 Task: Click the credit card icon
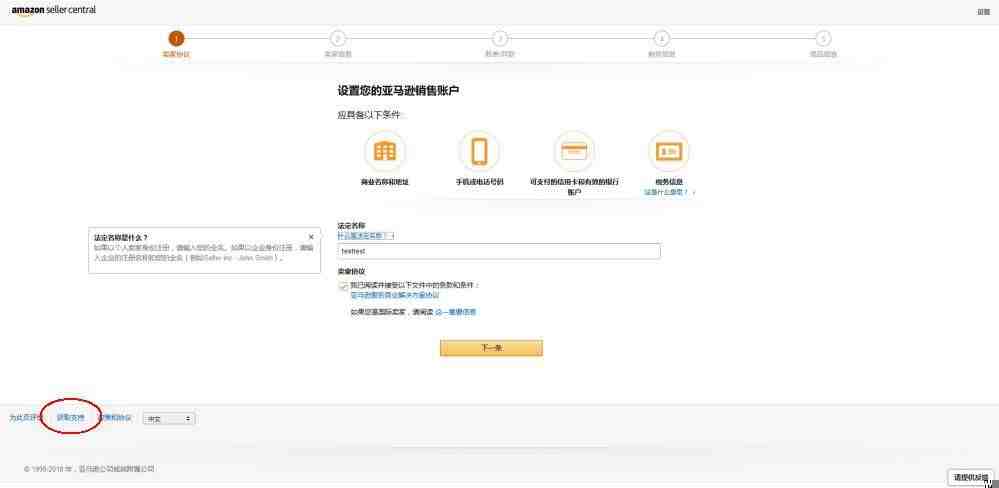tap(574, 152)
